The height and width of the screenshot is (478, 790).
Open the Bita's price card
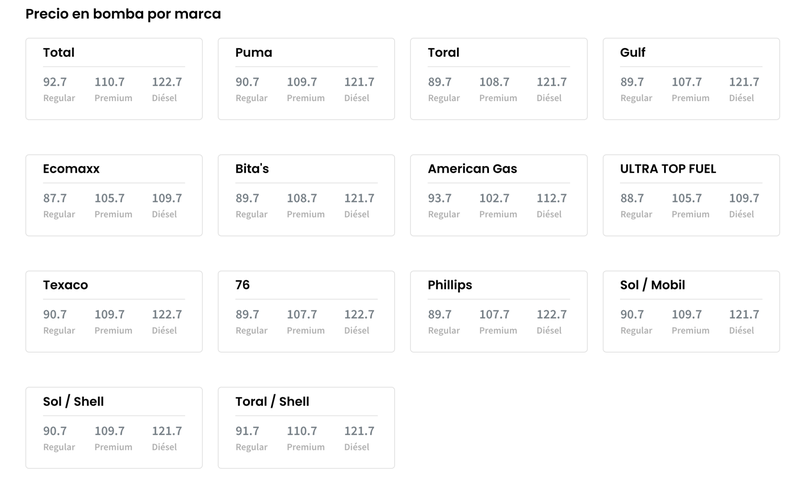pos(306,195)
